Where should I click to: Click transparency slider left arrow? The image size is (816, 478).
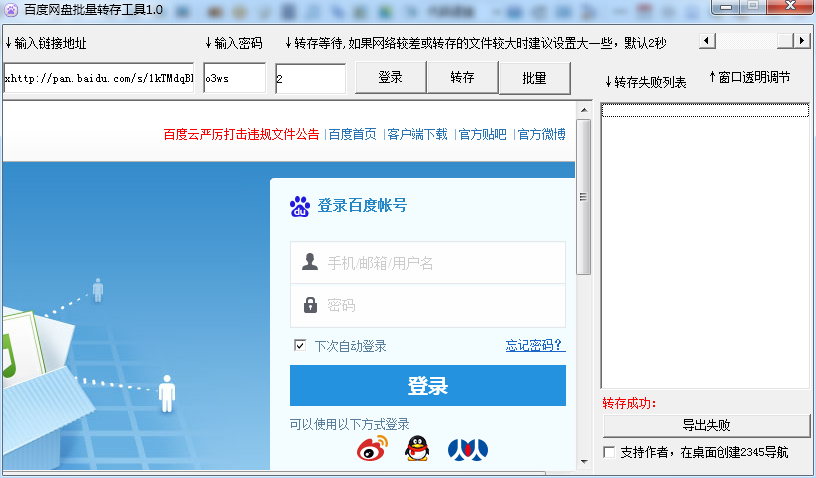point(707,41)
